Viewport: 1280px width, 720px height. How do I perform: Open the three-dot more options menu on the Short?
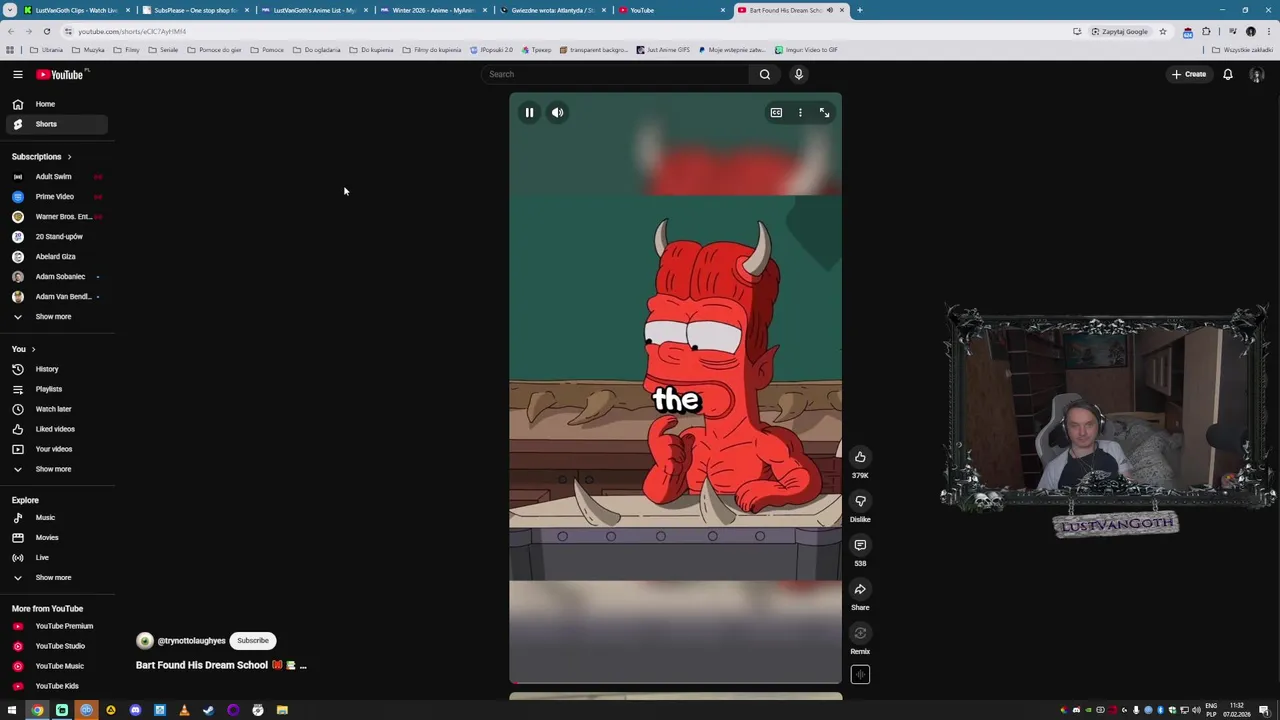tap(800, 113)
